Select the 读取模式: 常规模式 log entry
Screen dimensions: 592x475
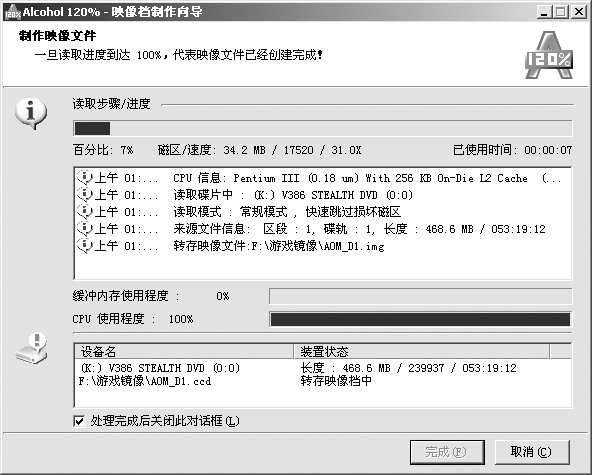pyautogui.click(x=239, y=212)
